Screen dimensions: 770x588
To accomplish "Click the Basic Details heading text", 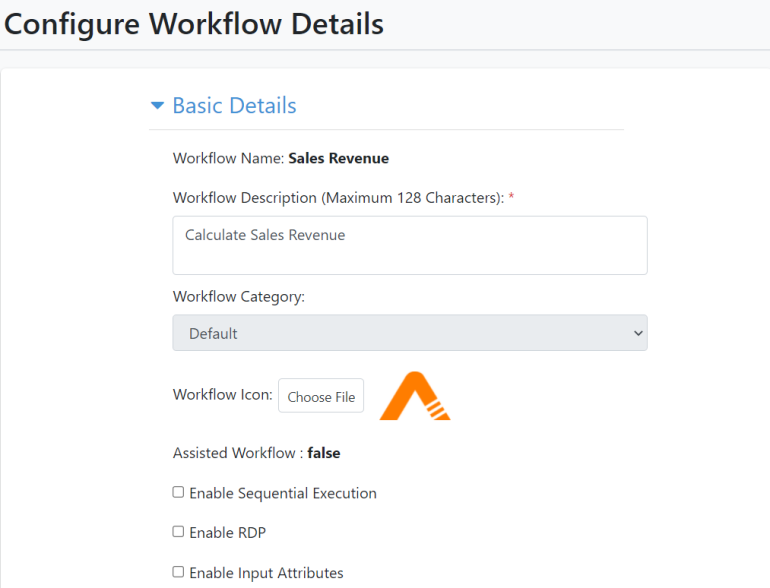I will click(234, 106).
